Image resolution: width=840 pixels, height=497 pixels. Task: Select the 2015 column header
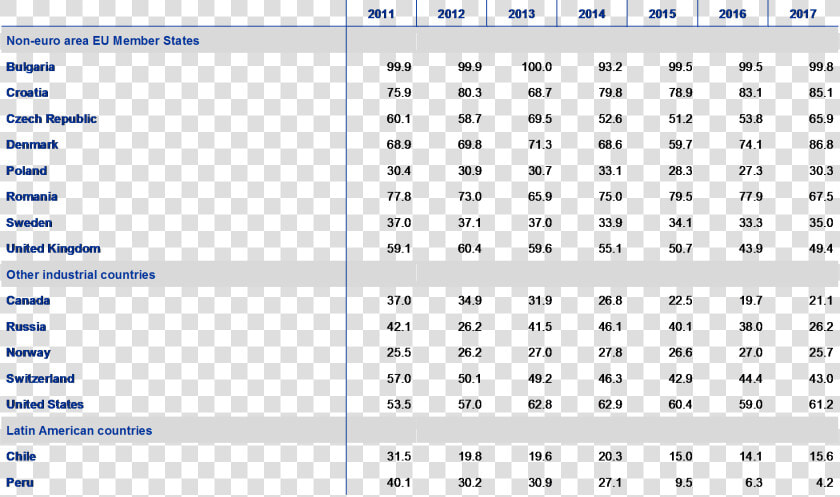click(x=662, y=14)
